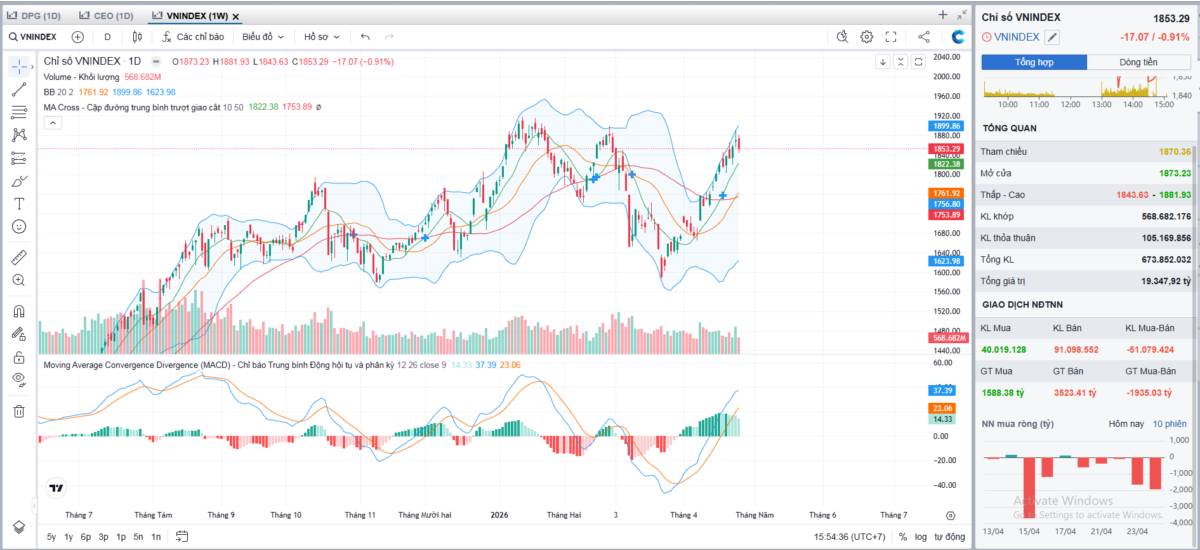1200x550 pixels.
Task: Open the D interval selector
Action: click(107, 37)
